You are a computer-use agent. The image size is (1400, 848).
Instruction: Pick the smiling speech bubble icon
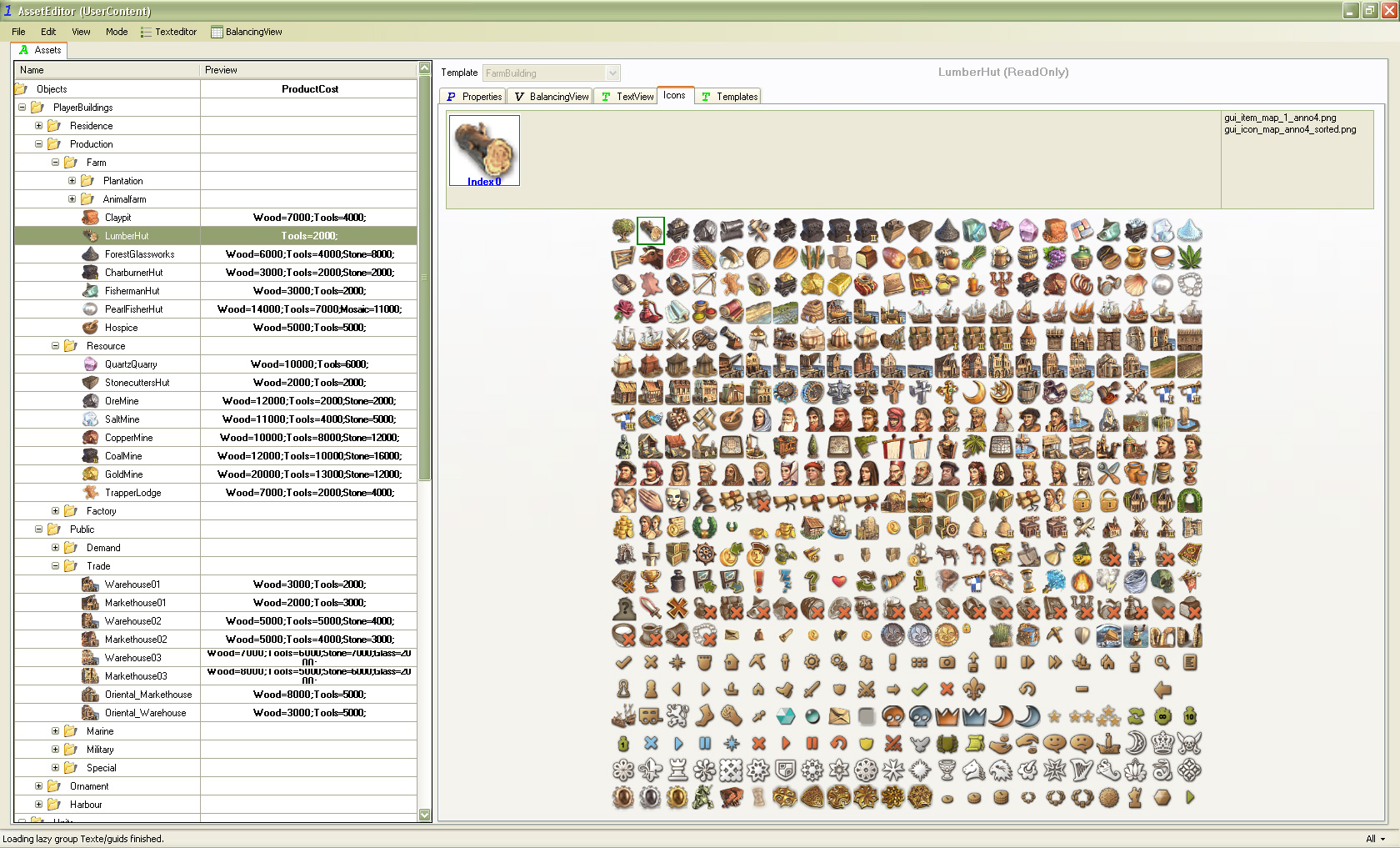1054,743
